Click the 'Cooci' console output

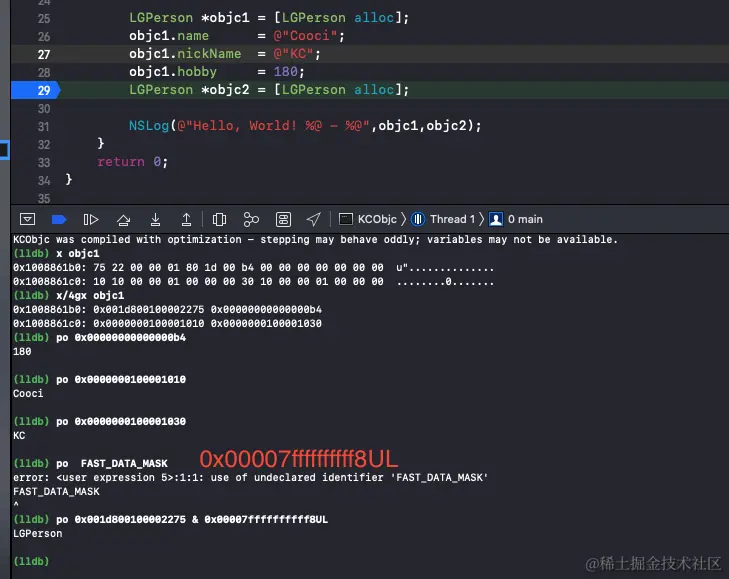tap(28, 393)
